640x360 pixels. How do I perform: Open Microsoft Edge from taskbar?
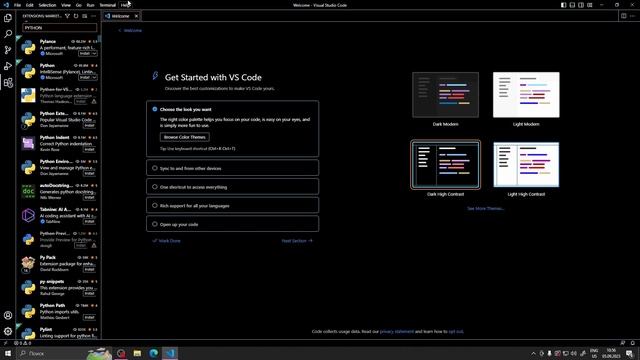(x=153, y=353)
